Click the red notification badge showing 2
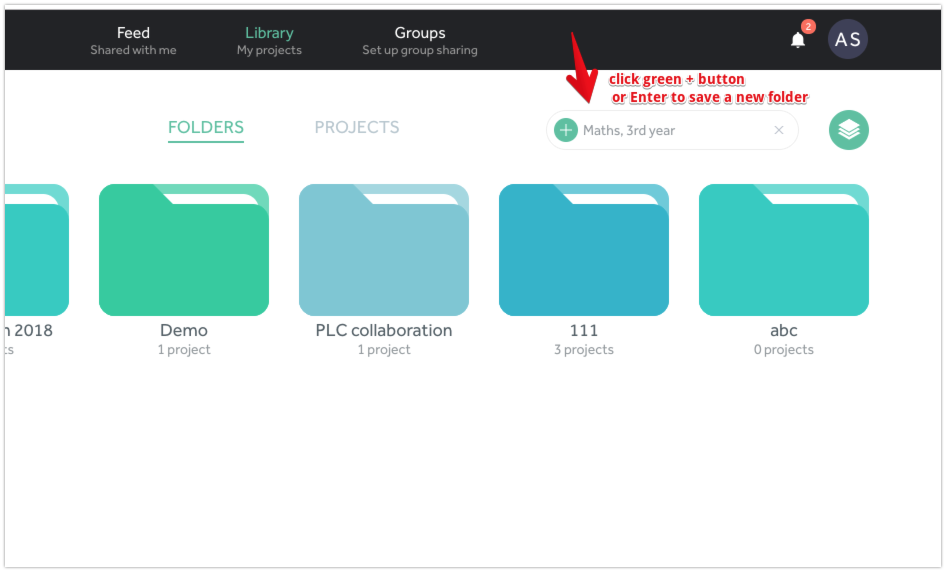This screenshot has height=572, width=946. coord(808,27)
